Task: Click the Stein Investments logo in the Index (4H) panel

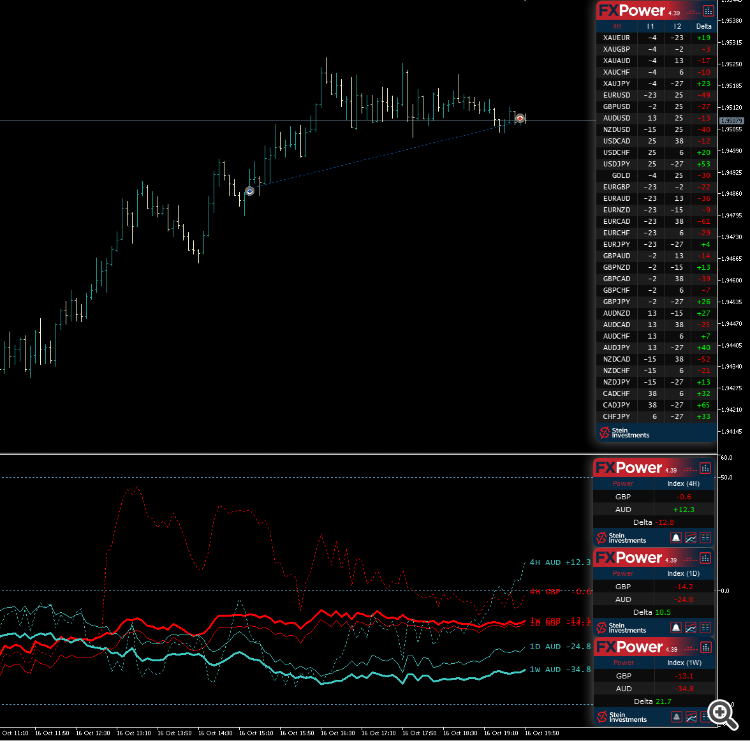Action: [621, 538]
